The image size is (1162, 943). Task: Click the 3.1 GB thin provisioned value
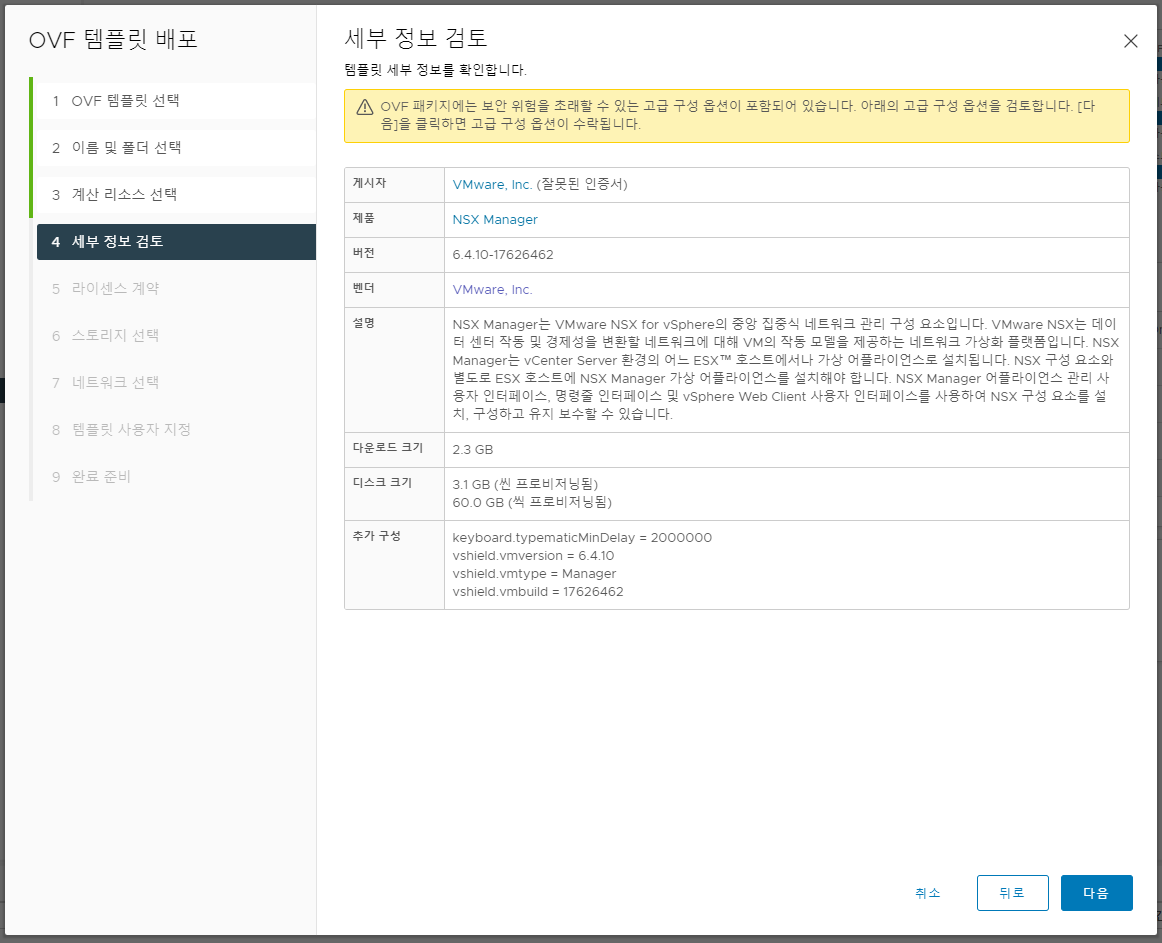click(525, 484)
